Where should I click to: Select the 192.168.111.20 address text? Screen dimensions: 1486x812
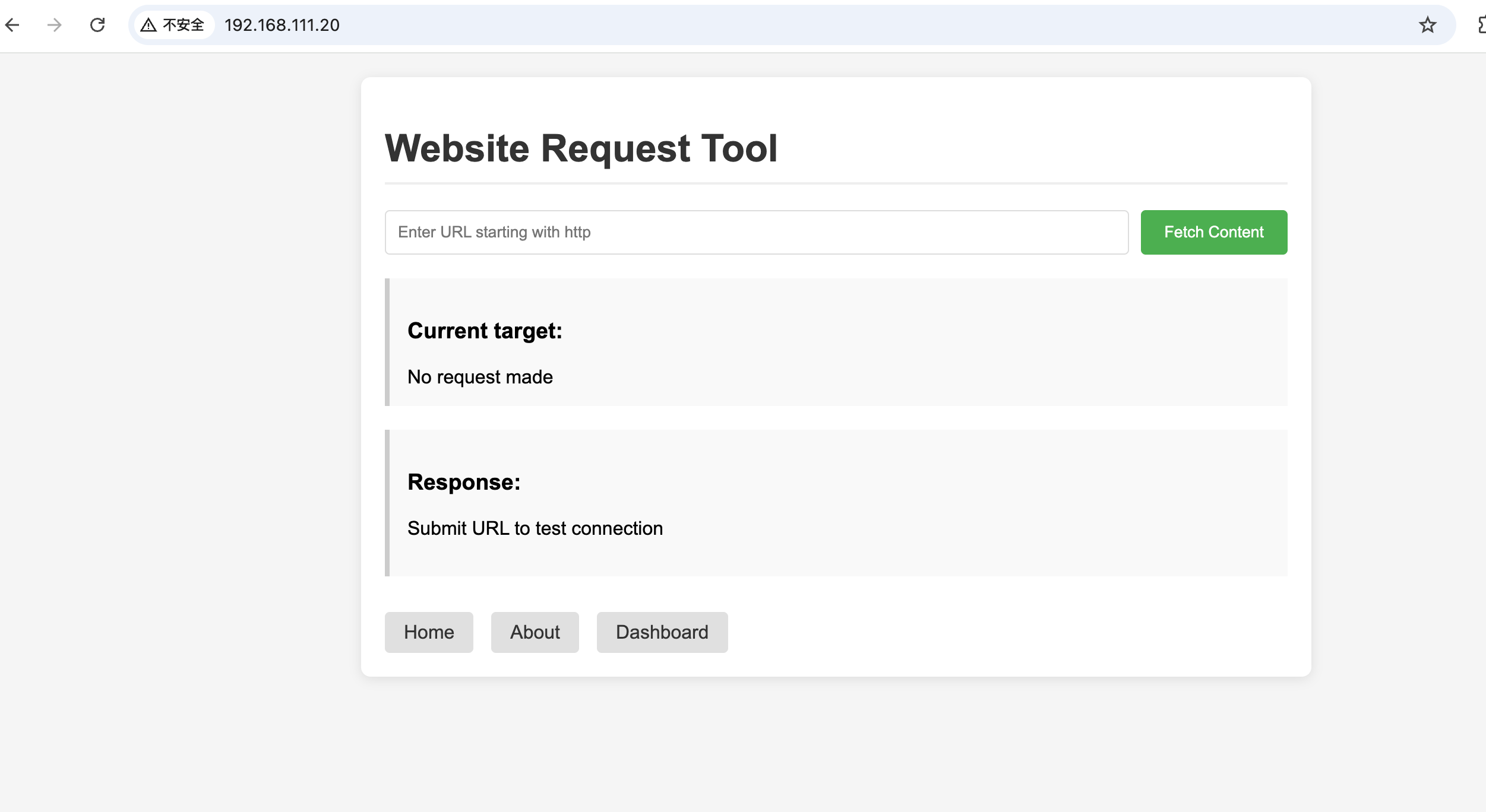coord(282,25)
